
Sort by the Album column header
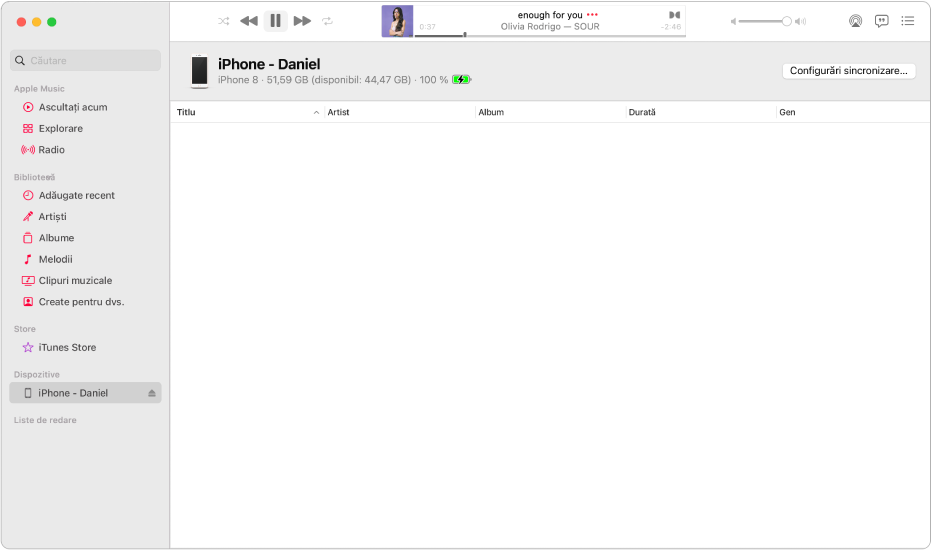[x=551, y=112]
